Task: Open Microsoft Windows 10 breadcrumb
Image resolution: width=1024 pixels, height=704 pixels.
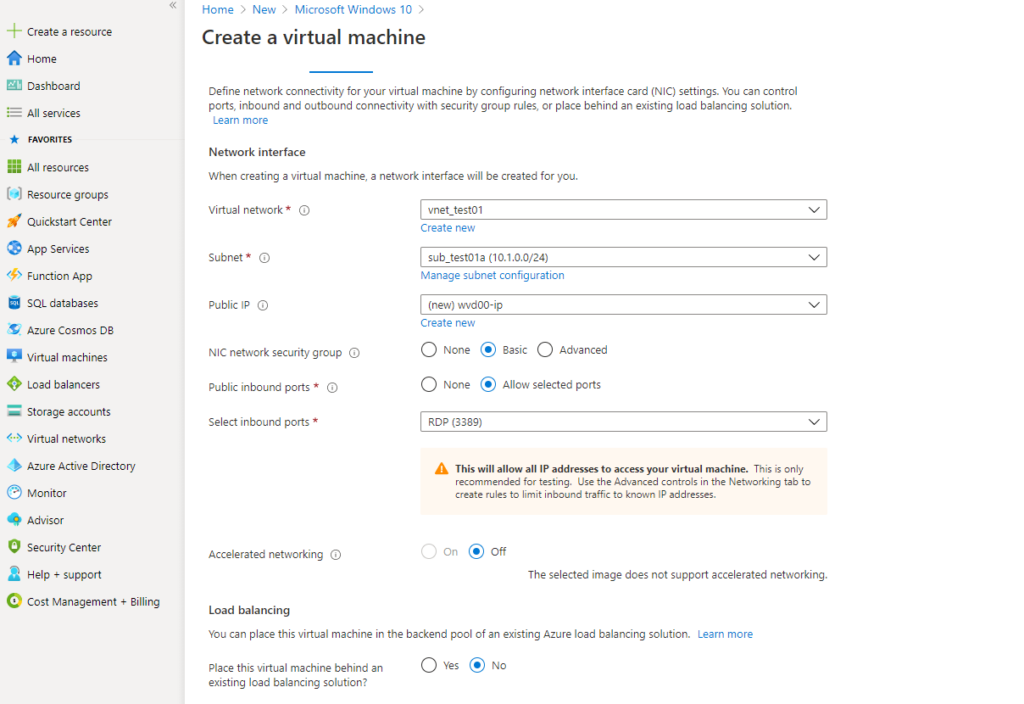Action: click(353, 9)
